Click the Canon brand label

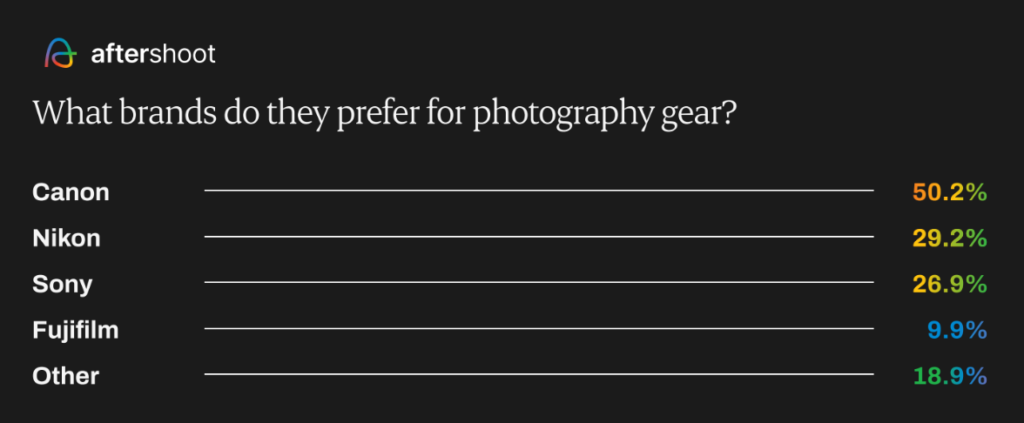tap(70, 191)
